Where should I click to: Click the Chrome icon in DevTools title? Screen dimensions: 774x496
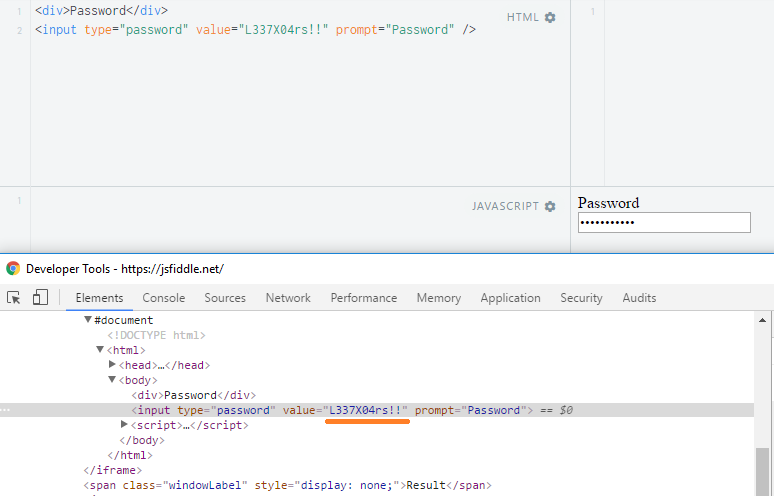coord(13,268)
